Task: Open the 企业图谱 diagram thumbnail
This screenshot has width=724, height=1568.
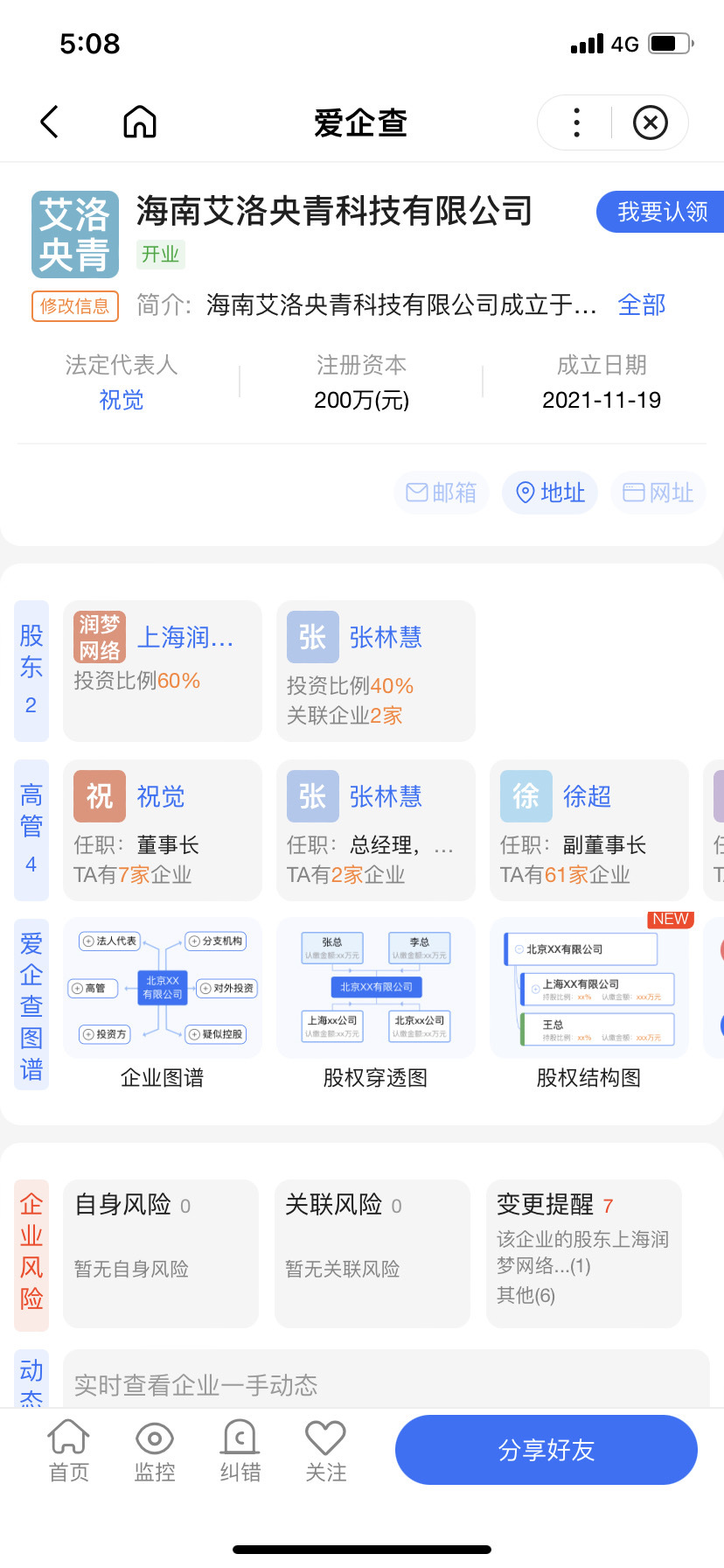Action: [163, 988]
